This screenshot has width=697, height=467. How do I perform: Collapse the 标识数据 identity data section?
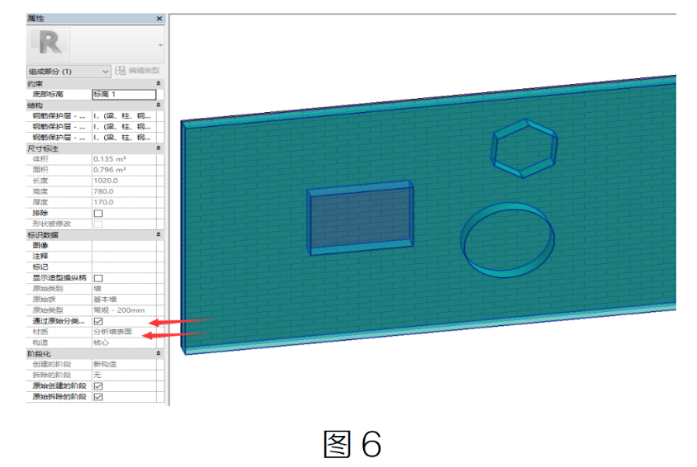point(158,235)
